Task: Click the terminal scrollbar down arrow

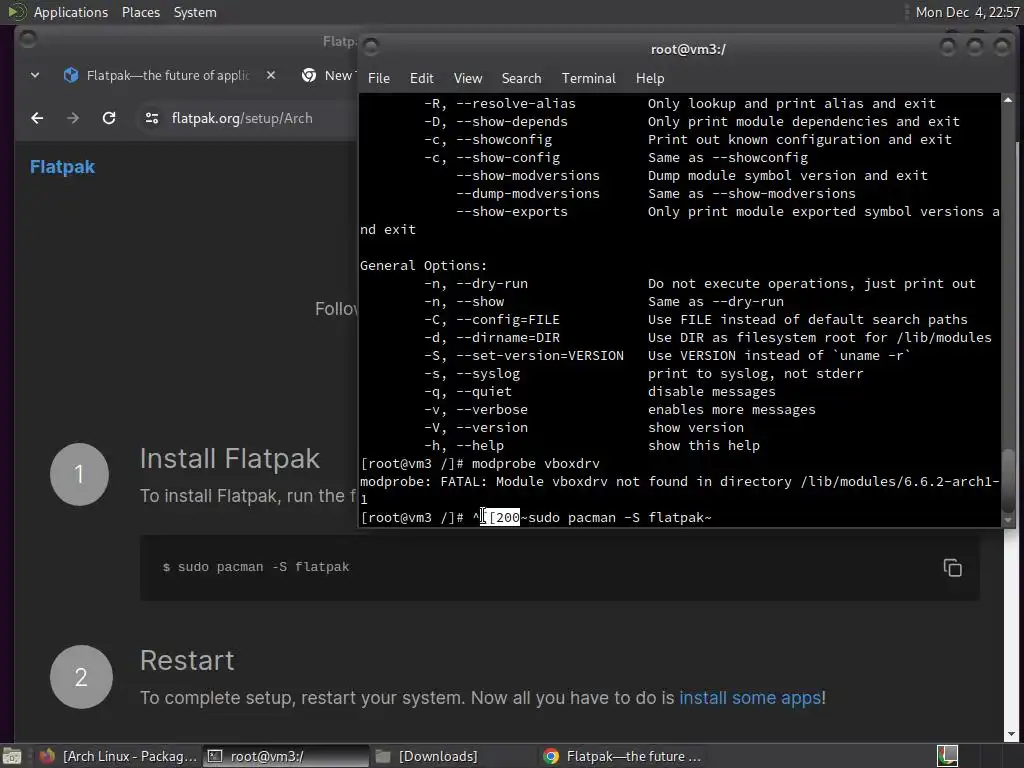Action: pos(1008,520)
